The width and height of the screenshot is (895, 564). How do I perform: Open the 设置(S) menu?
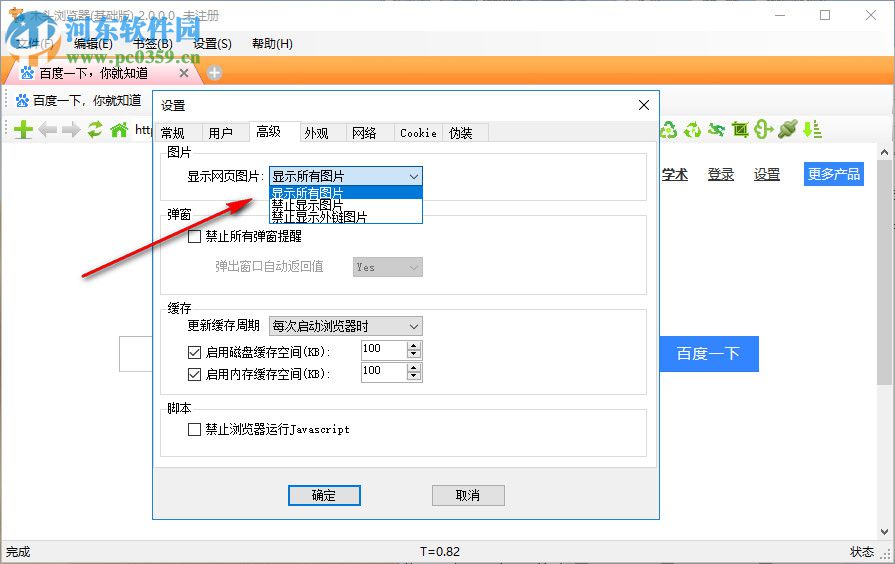coord(212,44)
